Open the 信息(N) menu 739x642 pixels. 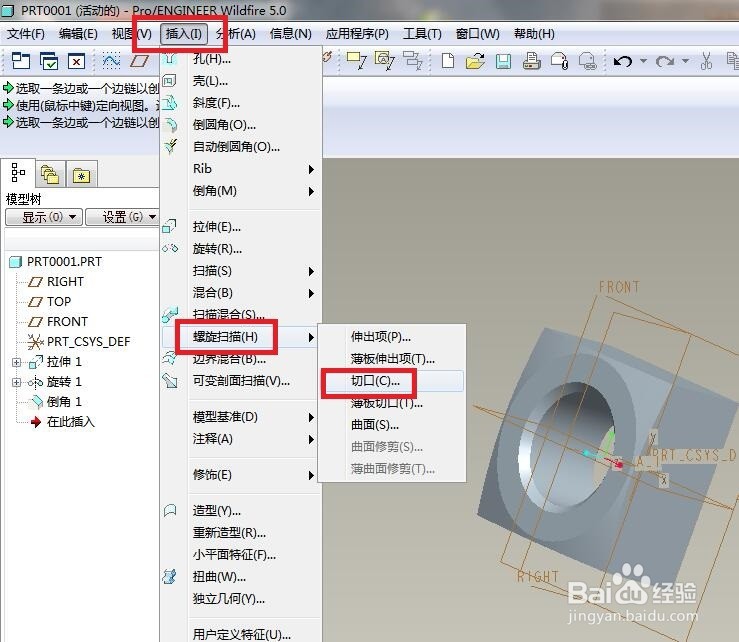pos(291,34)
